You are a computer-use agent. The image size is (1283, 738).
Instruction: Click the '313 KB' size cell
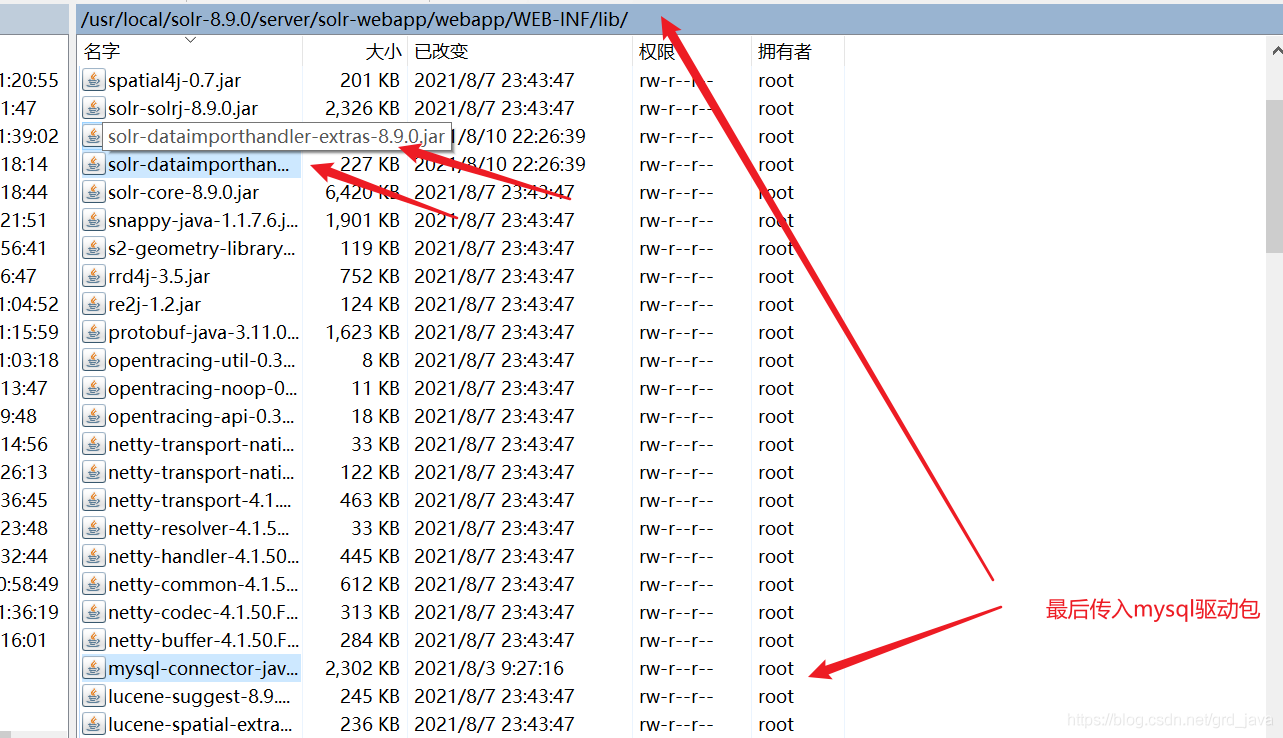370,612
